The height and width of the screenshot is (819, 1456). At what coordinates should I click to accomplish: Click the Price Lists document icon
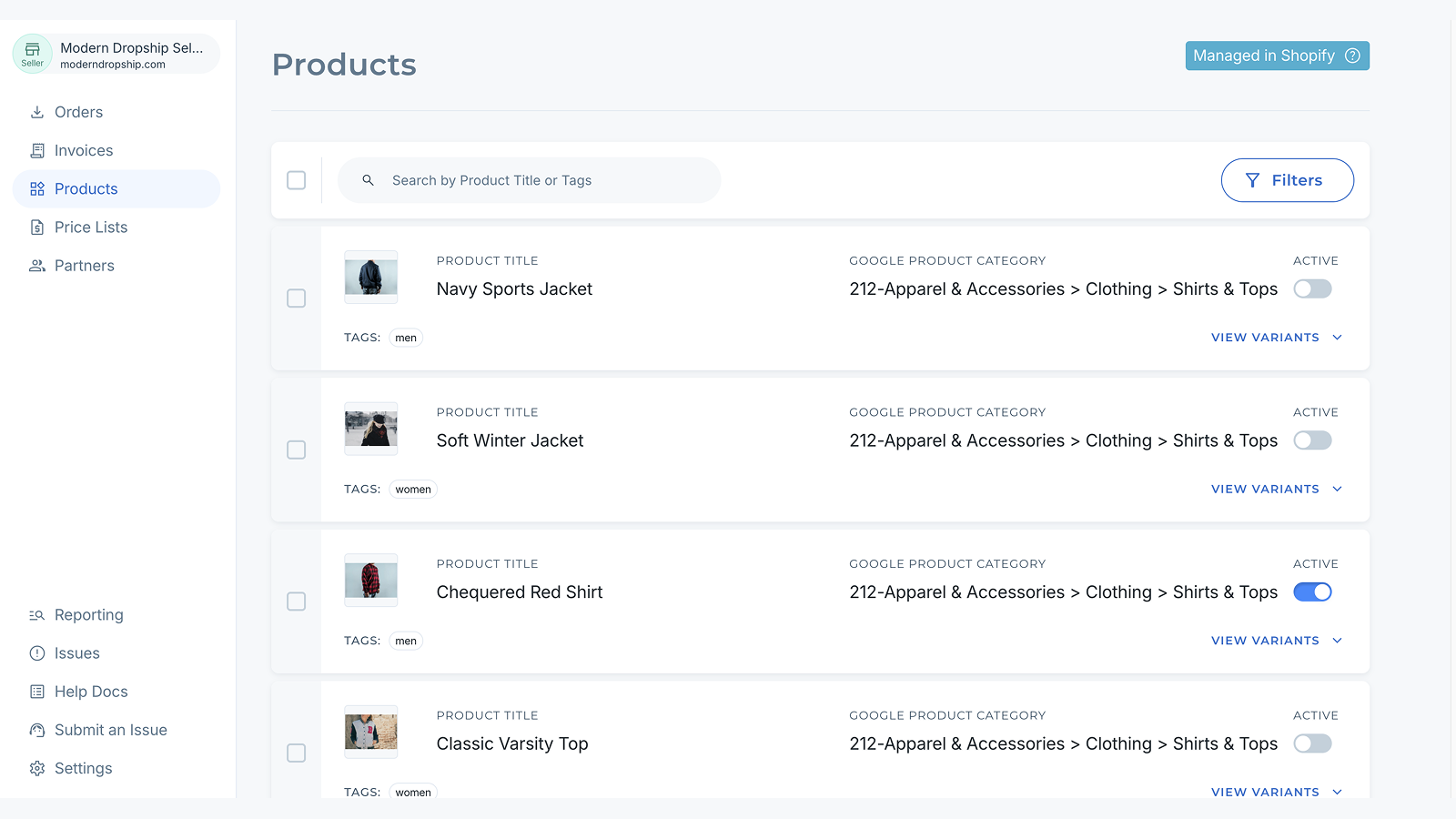point(37,227)
